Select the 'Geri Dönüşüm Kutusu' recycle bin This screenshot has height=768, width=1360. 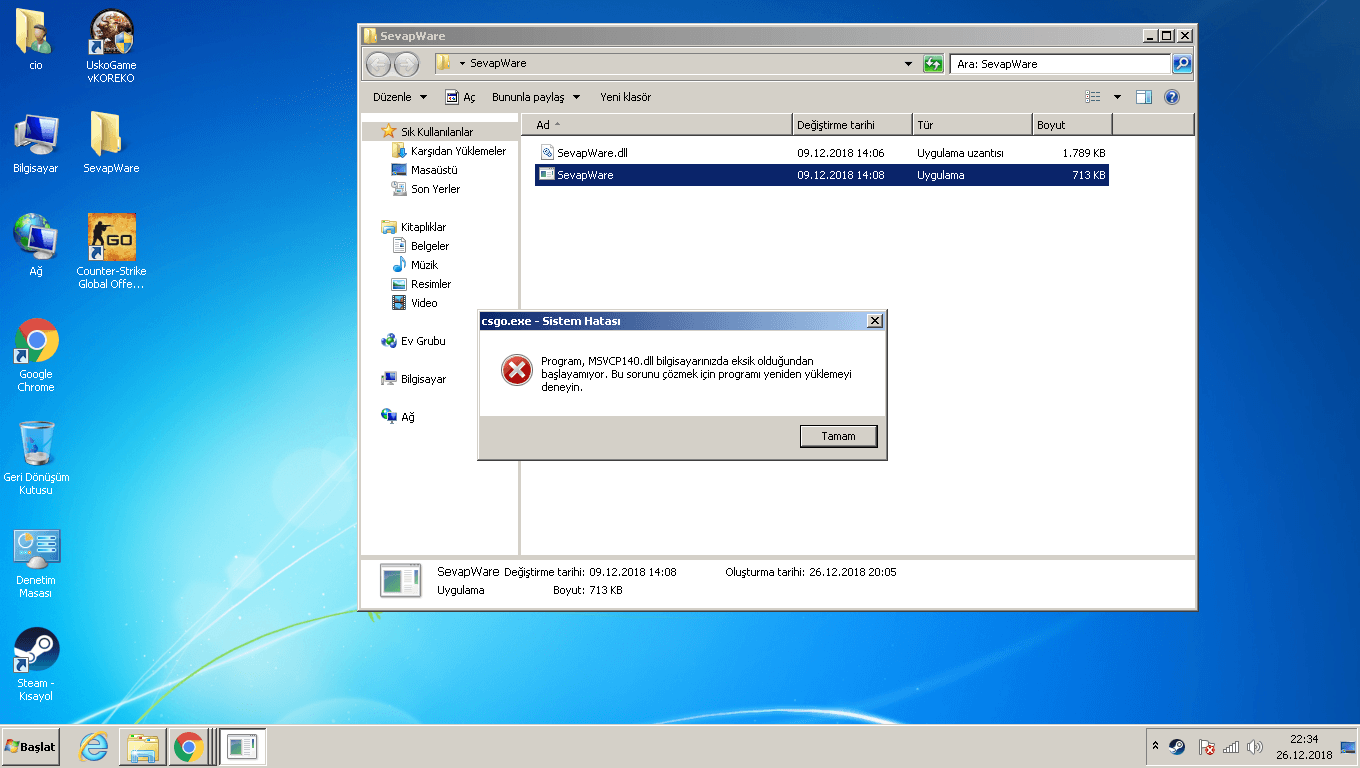pos(36,458)
